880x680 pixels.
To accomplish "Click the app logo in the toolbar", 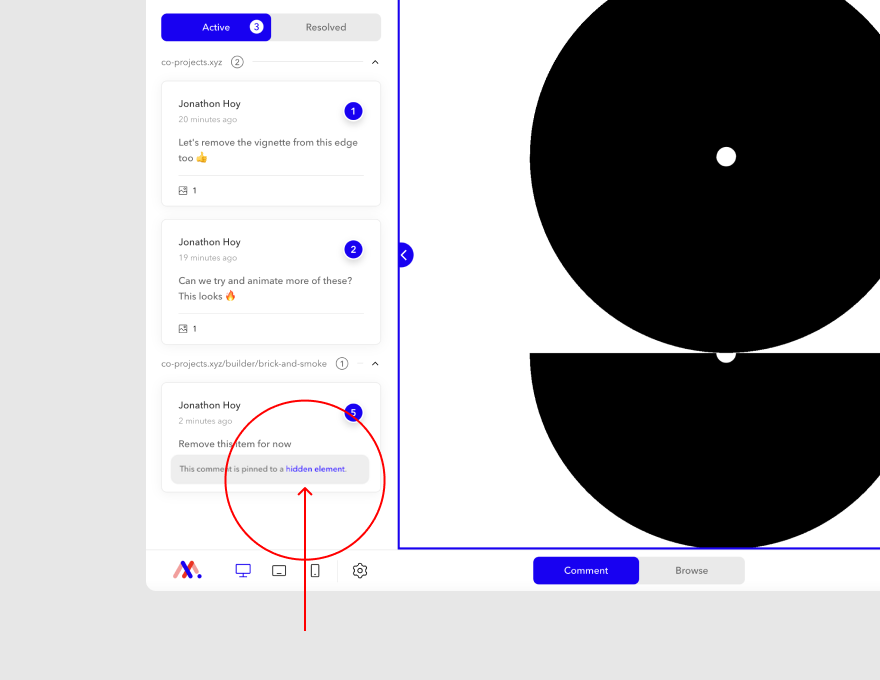I will (x=186, y=570).
